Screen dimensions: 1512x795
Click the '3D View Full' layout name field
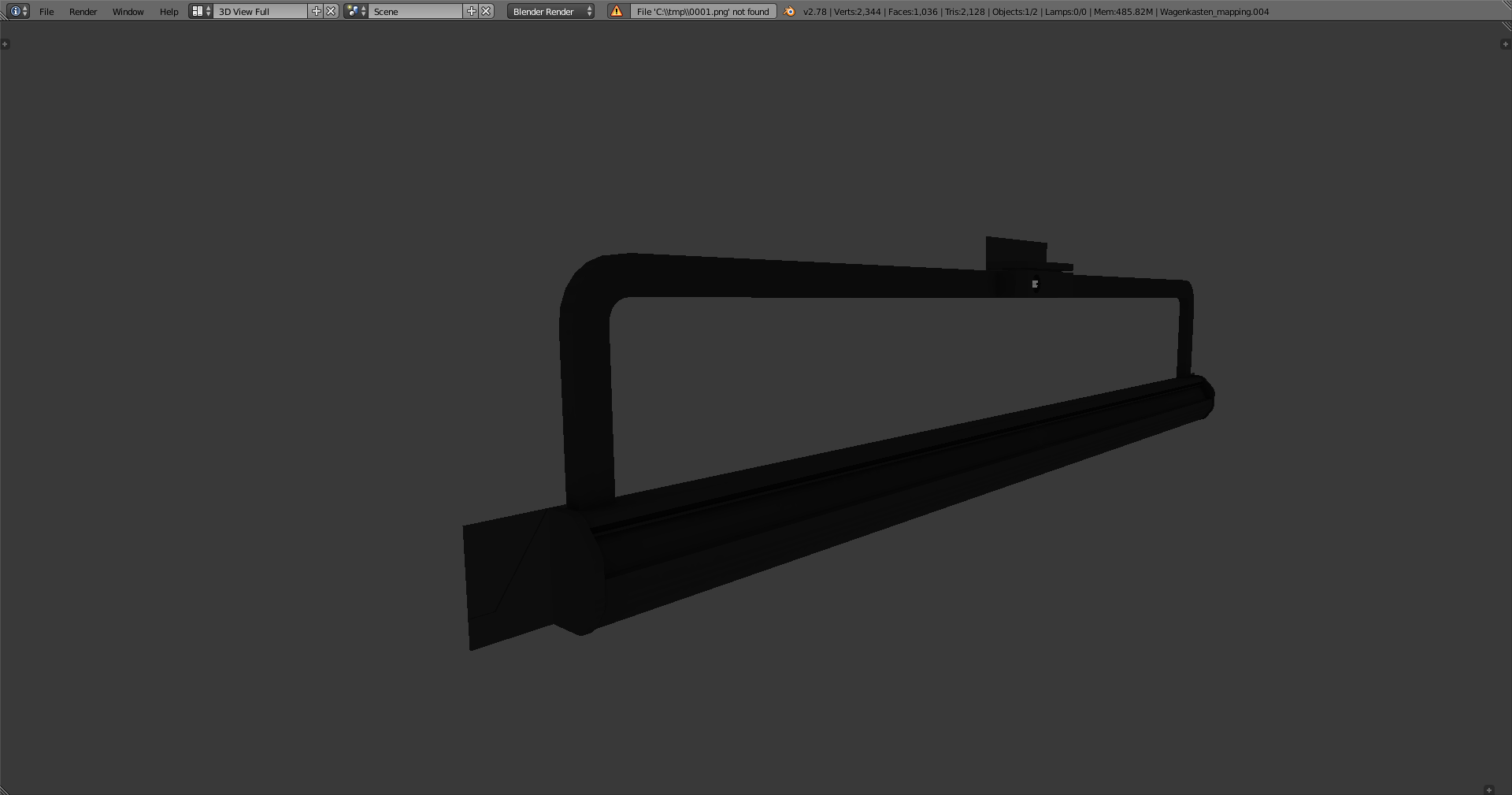pos(260,12)
